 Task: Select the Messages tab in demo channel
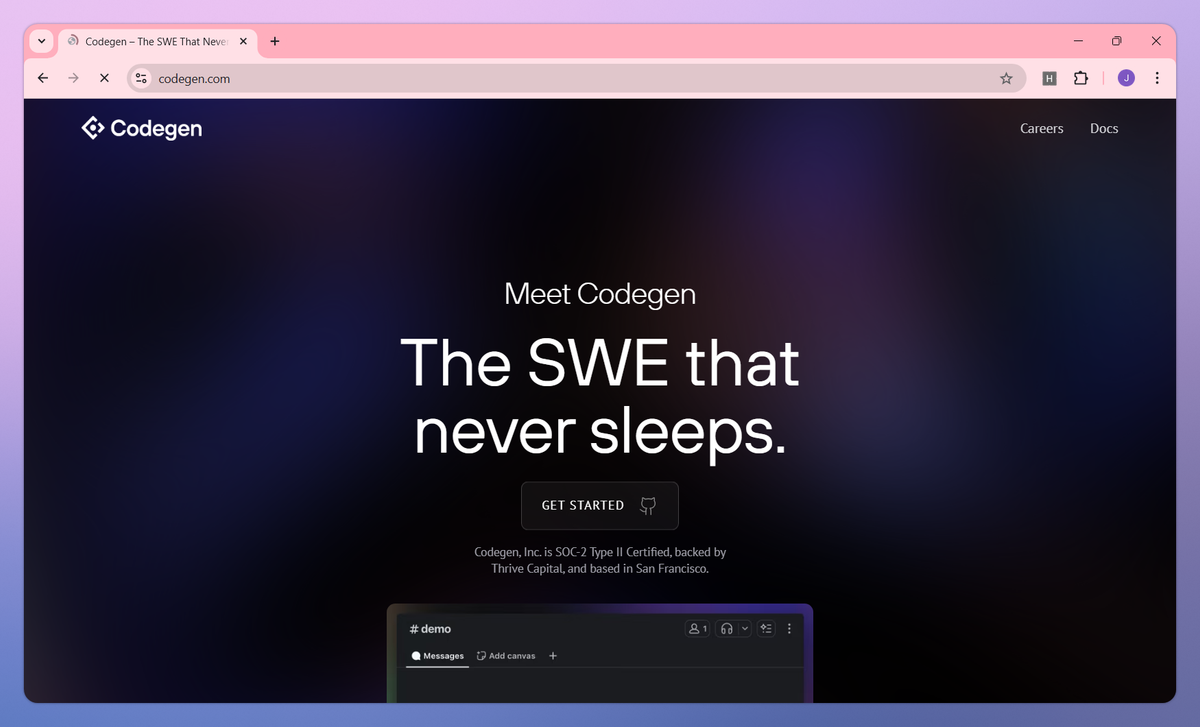[x=438, y=656]
